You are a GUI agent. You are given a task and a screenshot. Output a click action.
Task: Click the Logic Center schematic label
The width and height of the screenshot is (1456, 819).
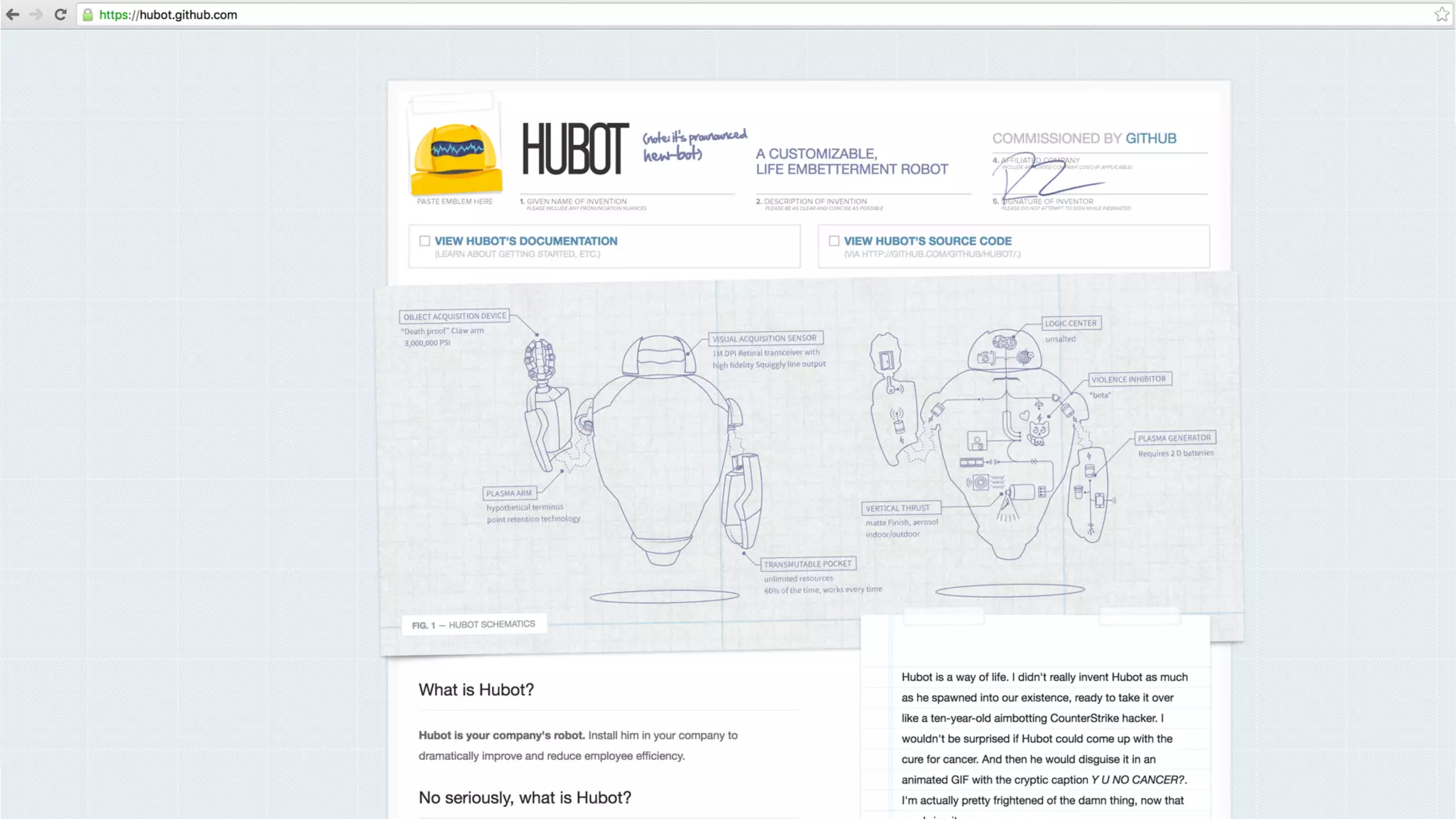[1071, 323]
